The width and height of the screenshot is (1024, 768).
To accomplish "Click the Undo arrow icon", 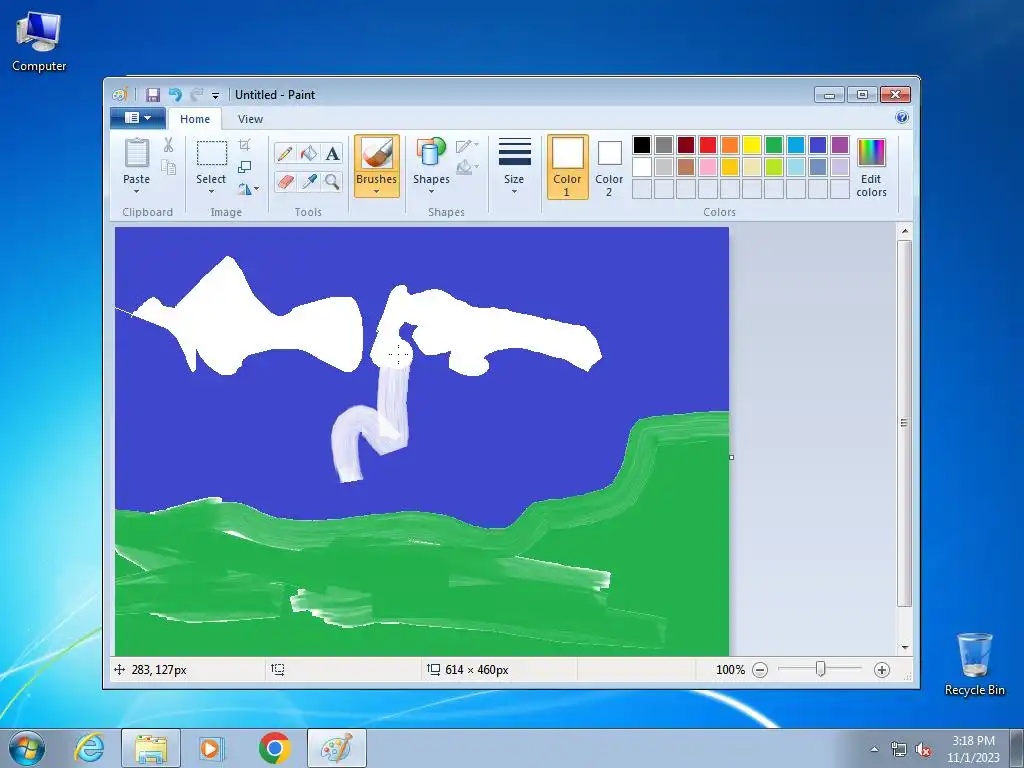I will coord(175,95).
